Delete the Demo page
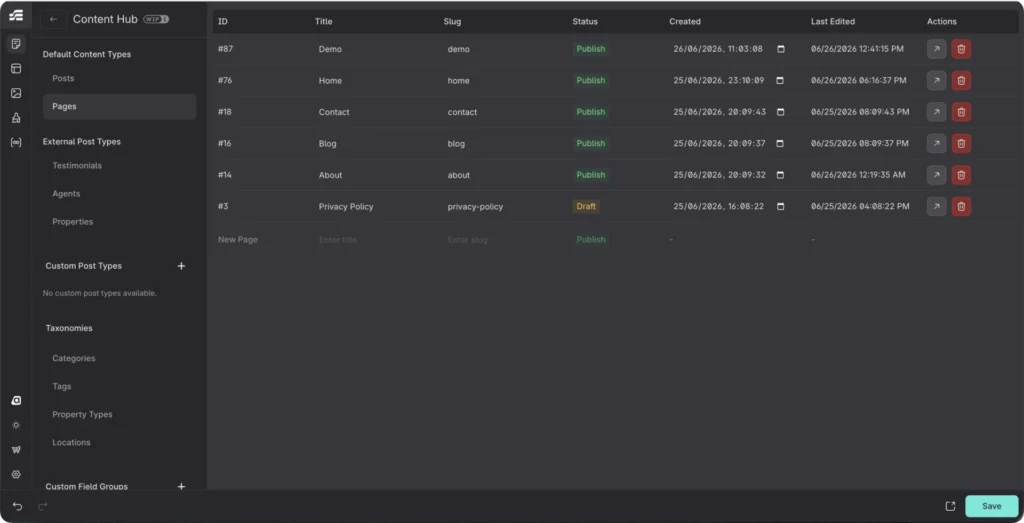Viewport: 1024px width, 523px height. pos(961,49)
